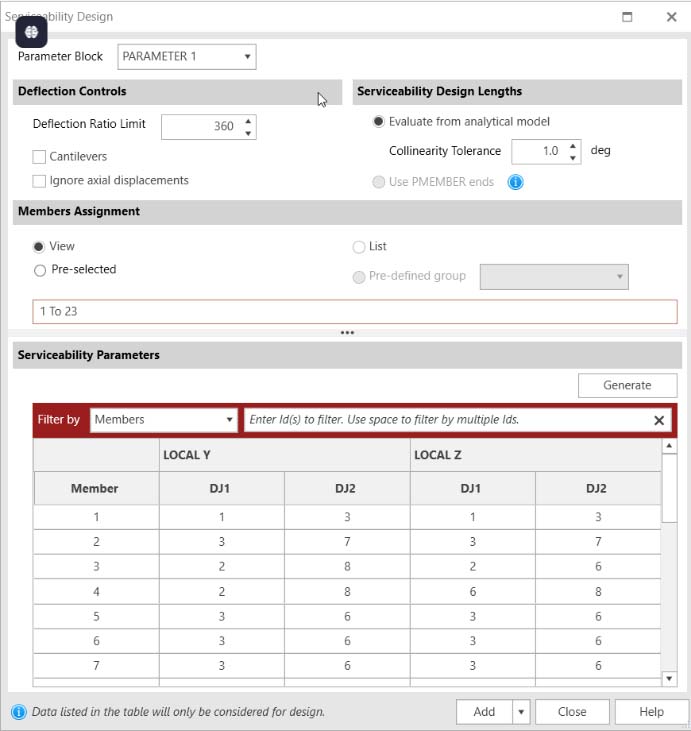
Task: Click the DJ2 header under LOCAL Y
Action: 347,488
